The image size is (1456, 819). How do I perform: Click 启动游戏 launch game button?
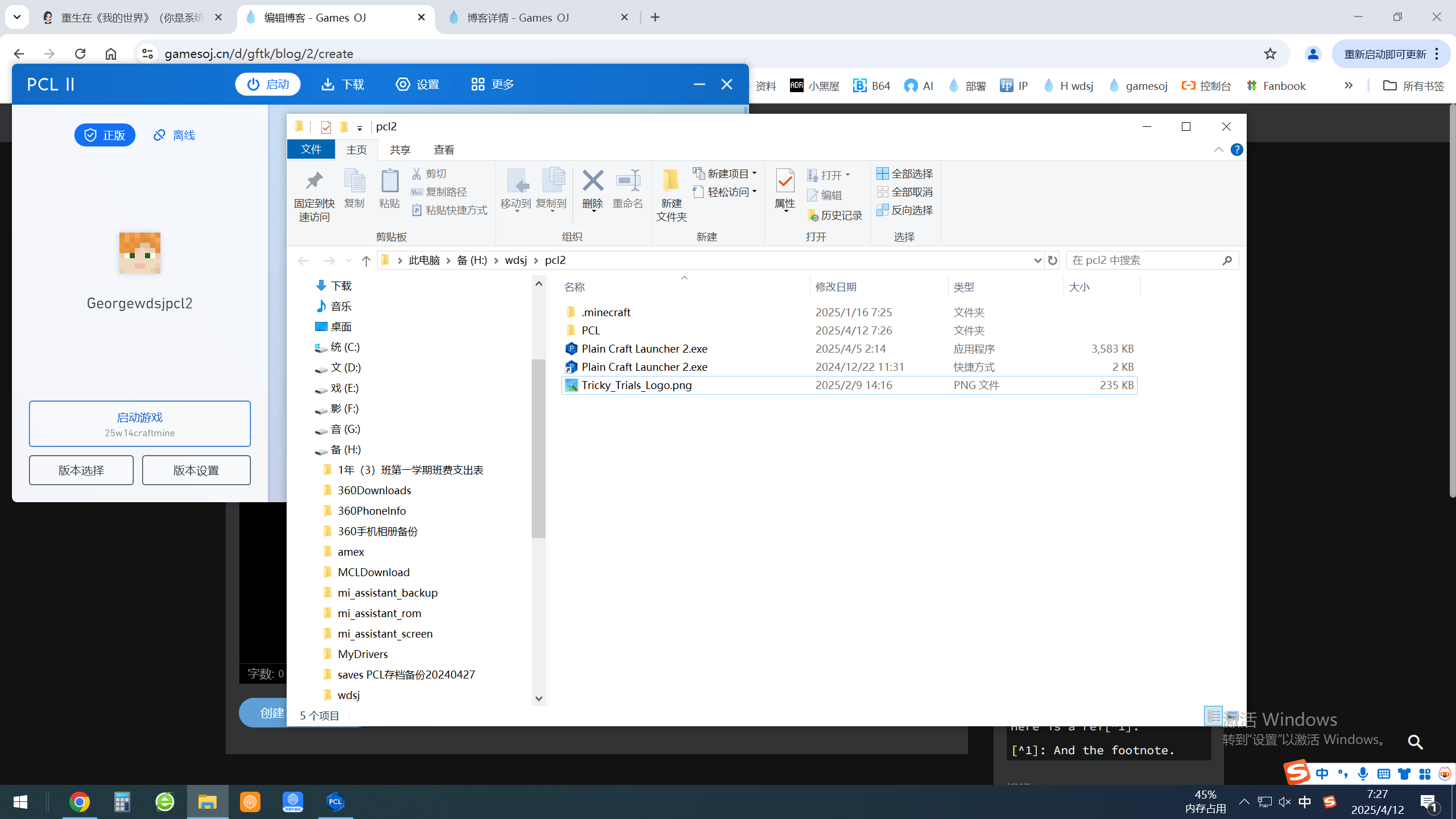[x=140, y=424]
